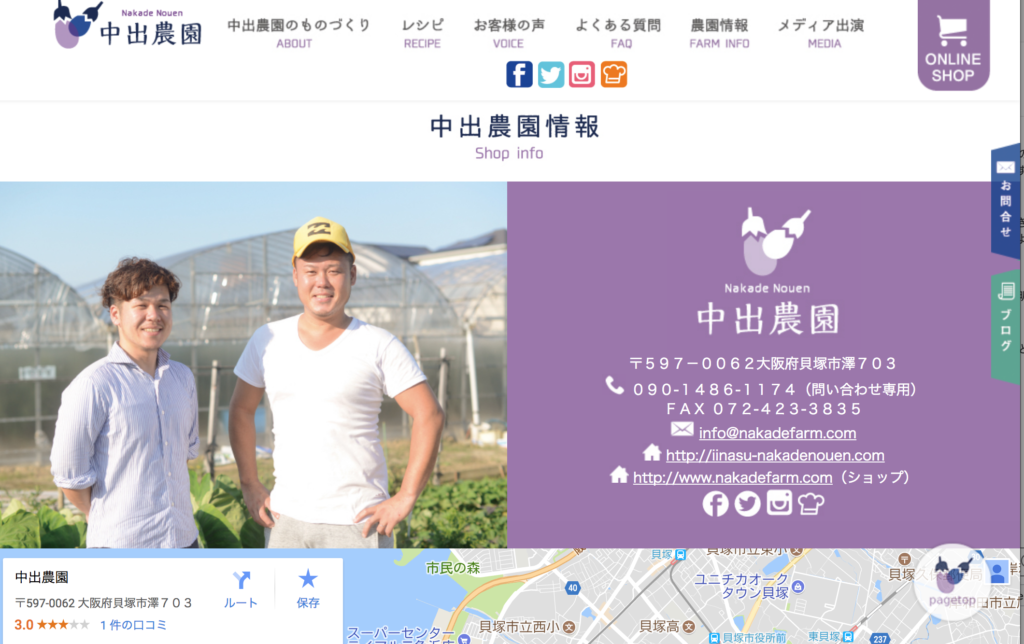Image resolution: width=1024 pixels, height=644 pixels.
Task: Click the white Instagram icon in purple panel
Action: tap(779, 503)
